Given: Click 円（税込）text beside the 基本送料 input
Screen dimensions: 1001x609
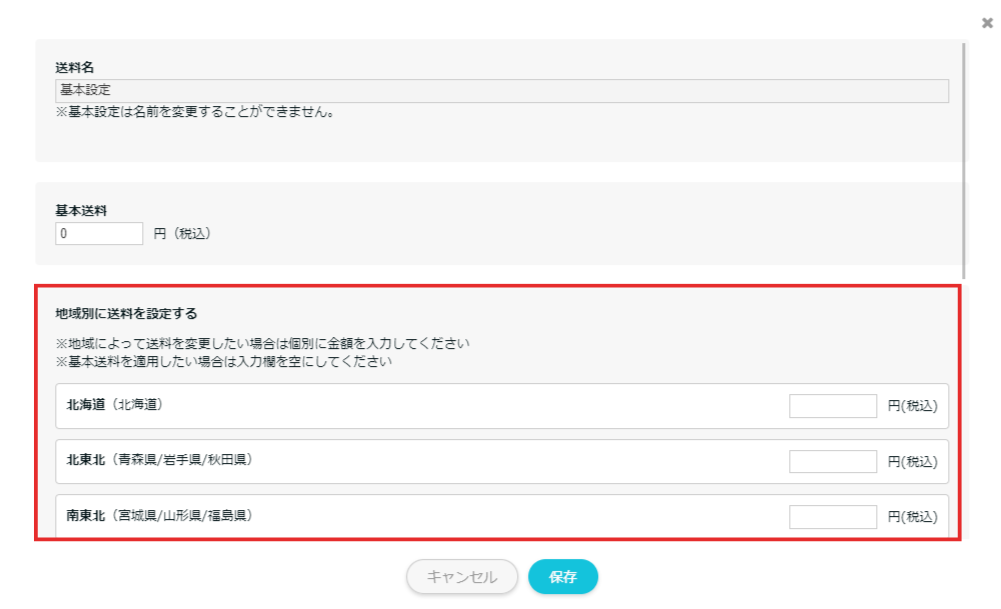Looking at the screenshot, I should (182, 233).
